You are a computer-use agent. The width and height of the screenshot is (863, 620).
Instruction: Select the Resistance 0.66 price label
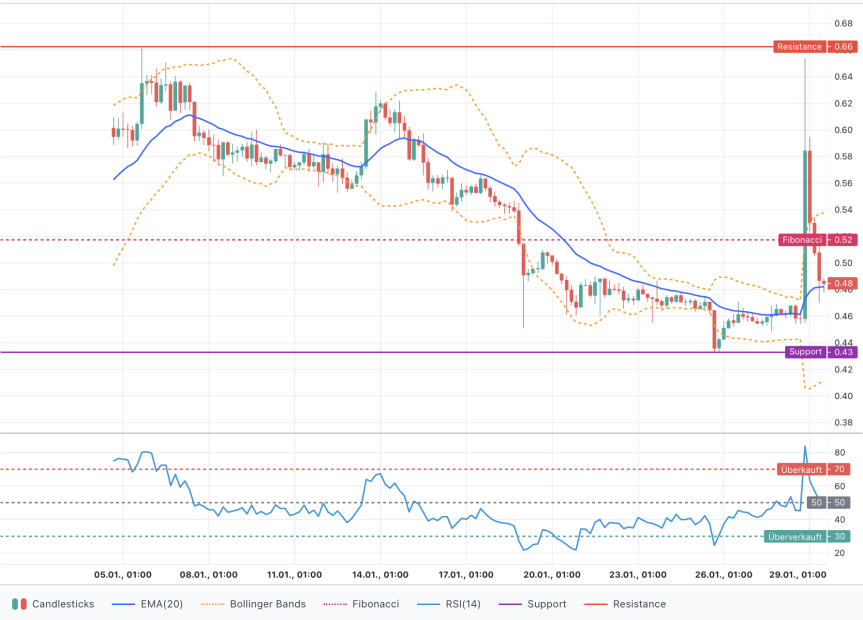(814, 47)
